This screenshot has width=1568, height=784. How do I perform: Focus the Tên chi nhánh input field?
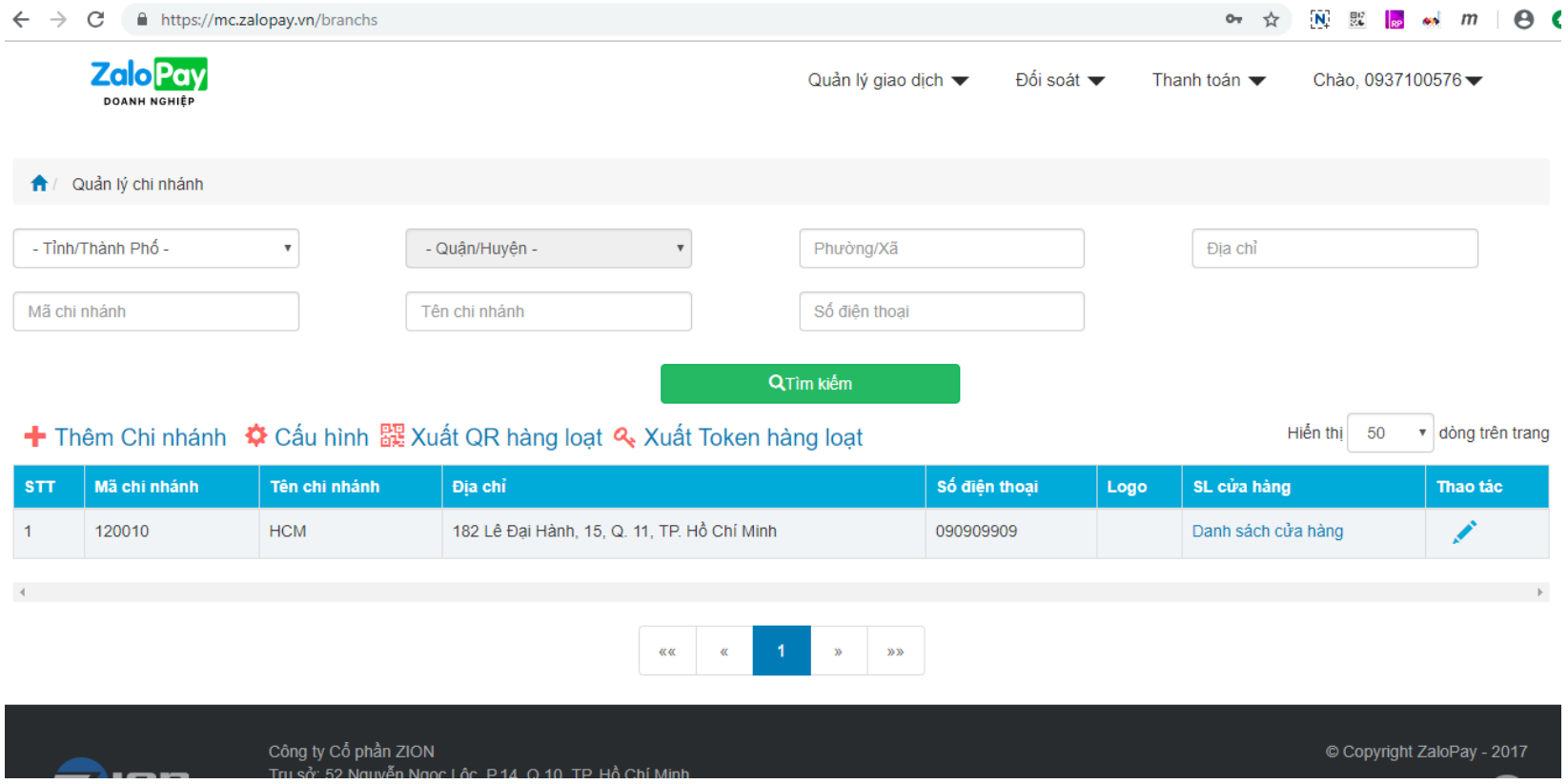pyautogui.click(x=549, y=312)
